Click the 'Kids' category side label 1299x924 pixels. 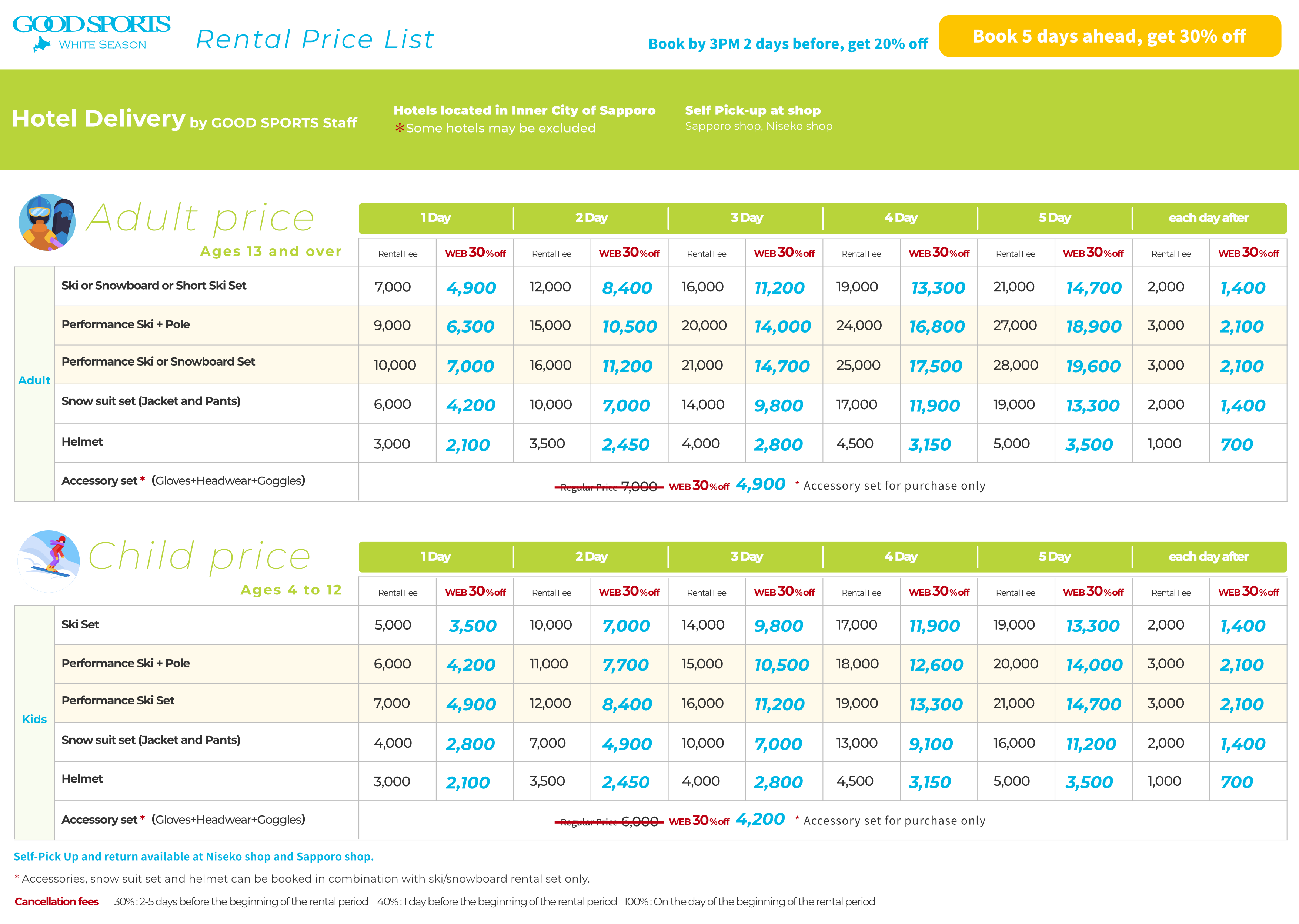pos(34,719)
